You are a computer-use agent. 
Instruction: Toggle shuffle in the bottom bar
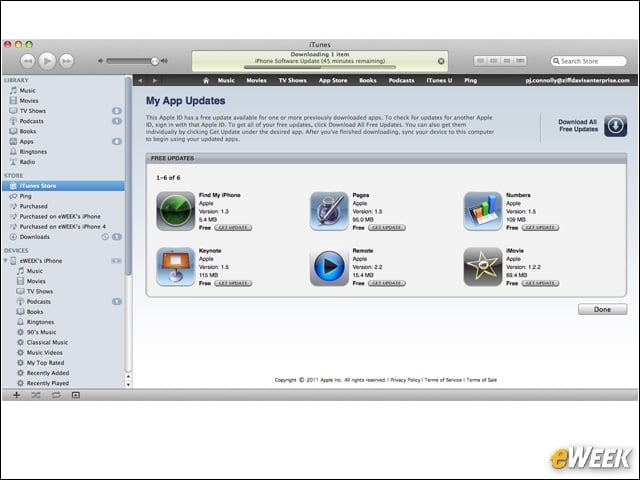[x=36, y=395]
